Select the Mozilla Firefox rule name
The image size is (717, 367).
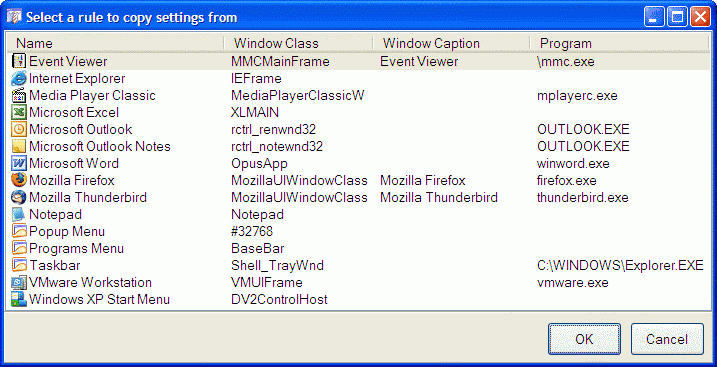[x=72, y=180]
